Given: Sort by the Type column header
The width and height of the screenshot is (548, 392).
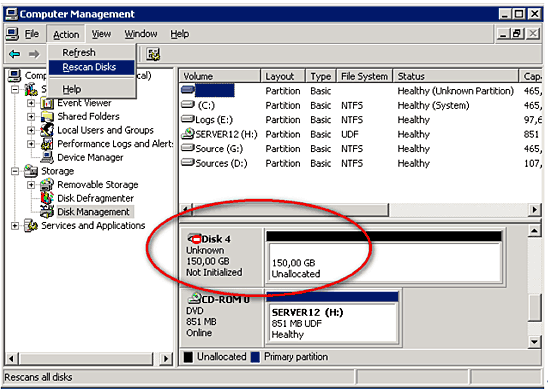Looking at the screenshot, I should [x=321, y=76].
